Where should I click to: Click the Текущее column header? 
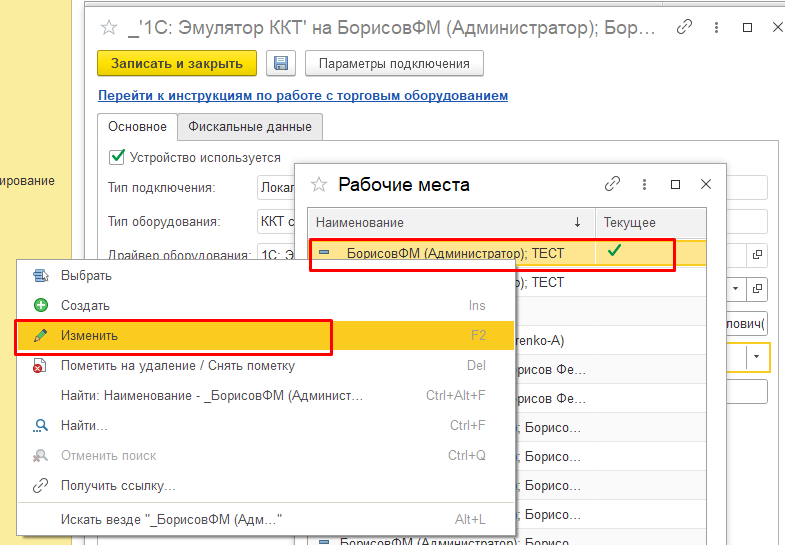650,222
